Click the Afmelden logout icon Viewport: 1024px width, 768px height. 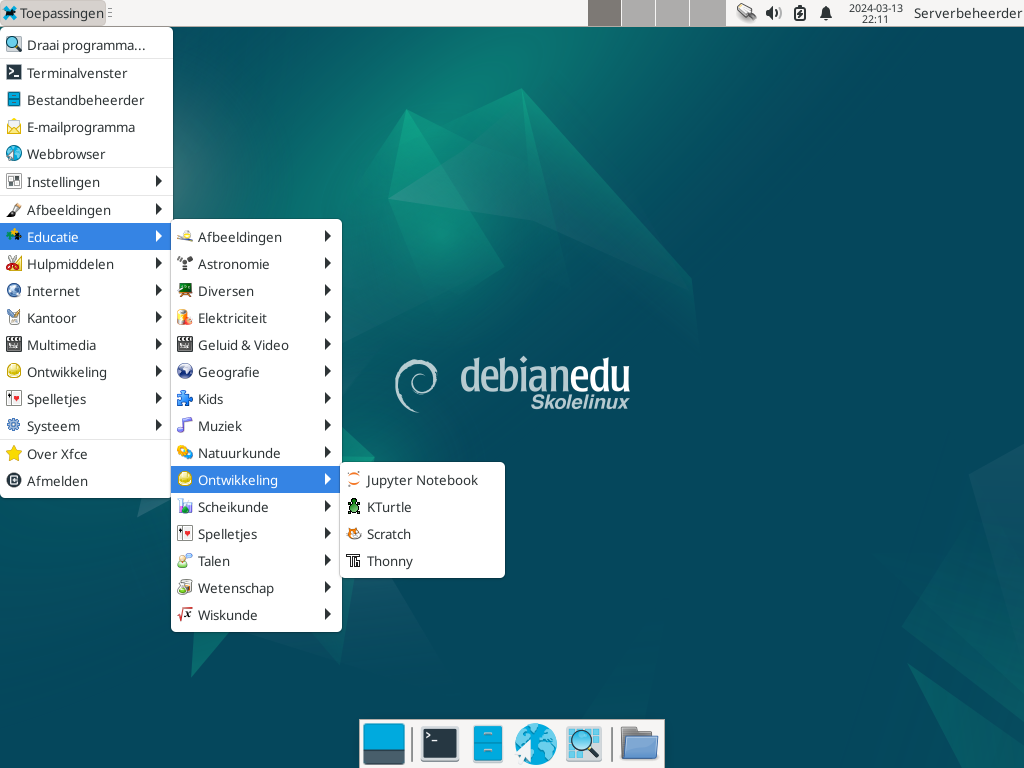click(14, 481)
